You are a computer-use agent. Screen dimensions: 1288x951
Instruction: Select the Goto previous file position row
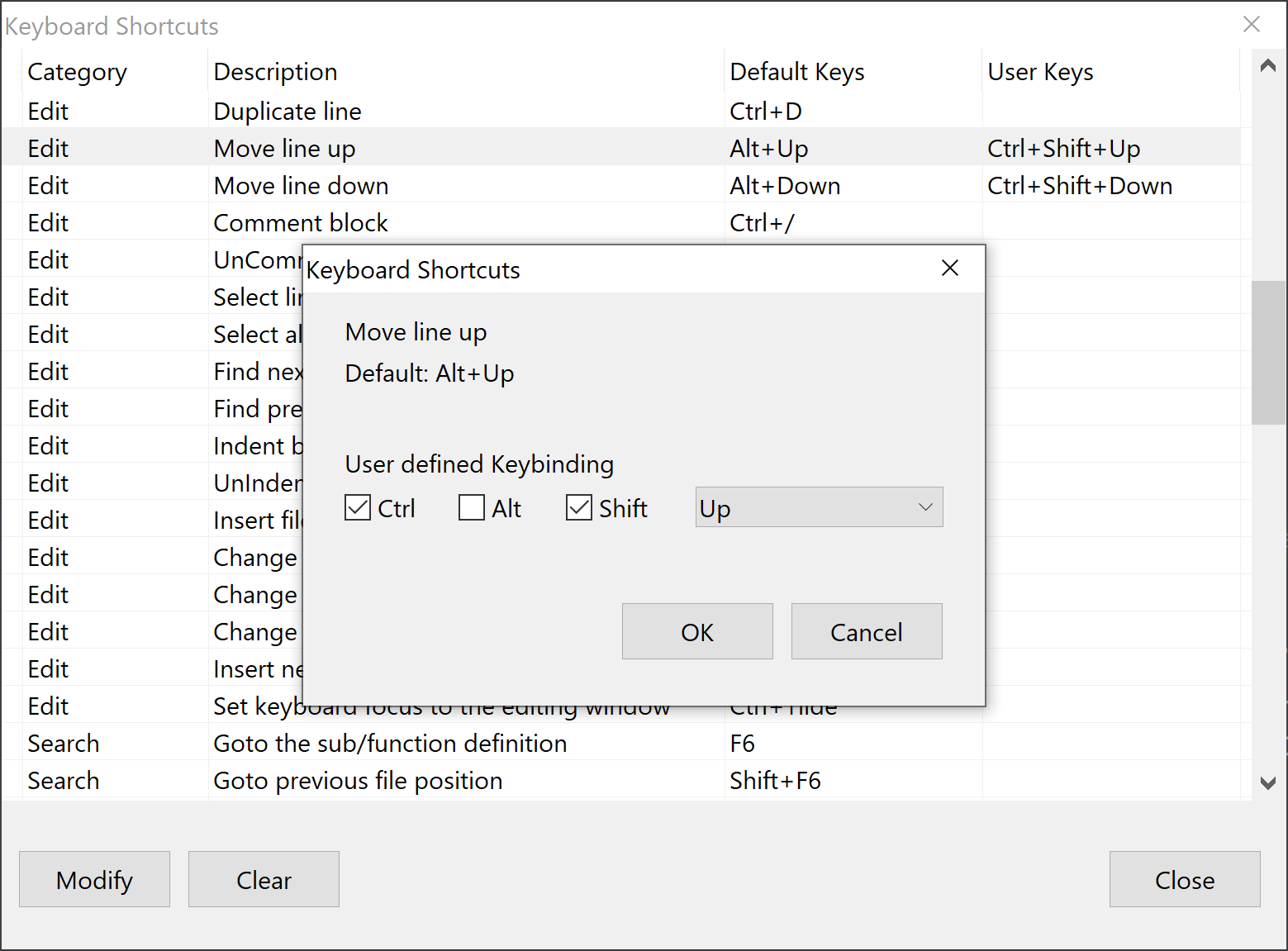358,781
